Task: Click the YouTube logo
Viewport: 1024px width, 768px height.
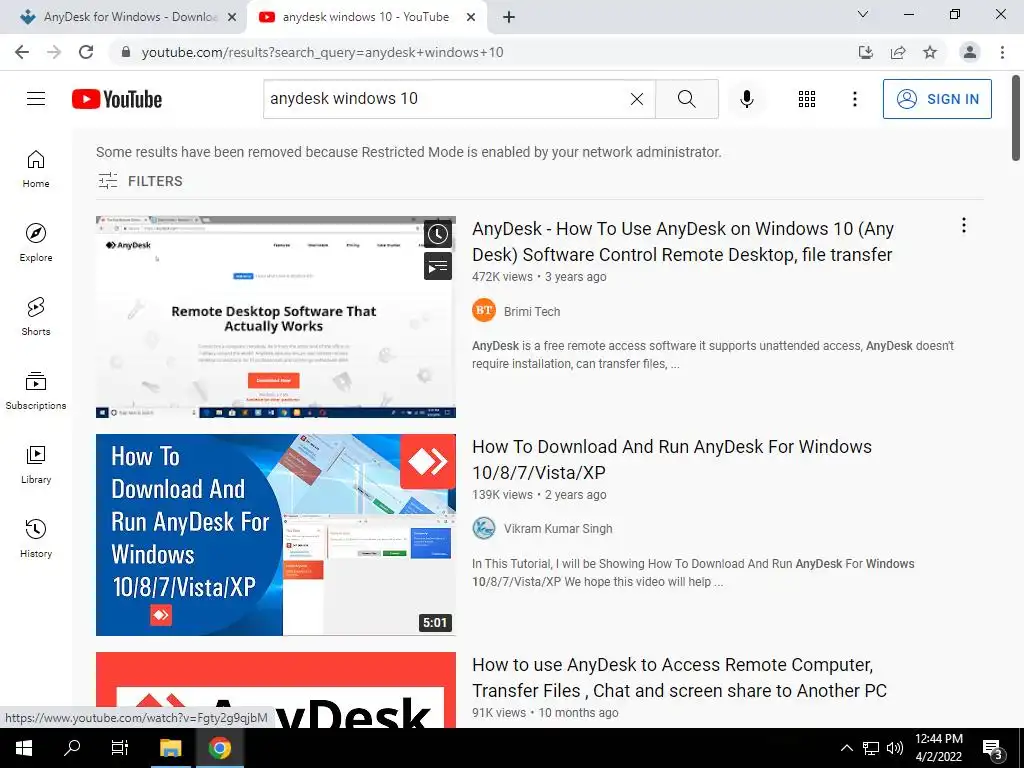Action: click(117, 99)
